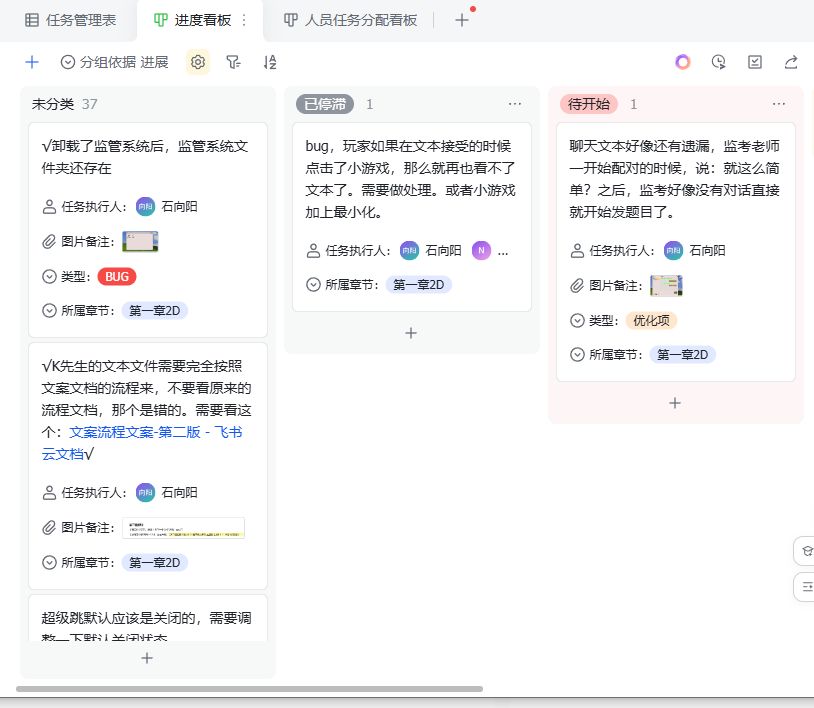Screen dimensions: 814x708
Task: Open more options for 待开始 column
Action: [x=779, y=104]
